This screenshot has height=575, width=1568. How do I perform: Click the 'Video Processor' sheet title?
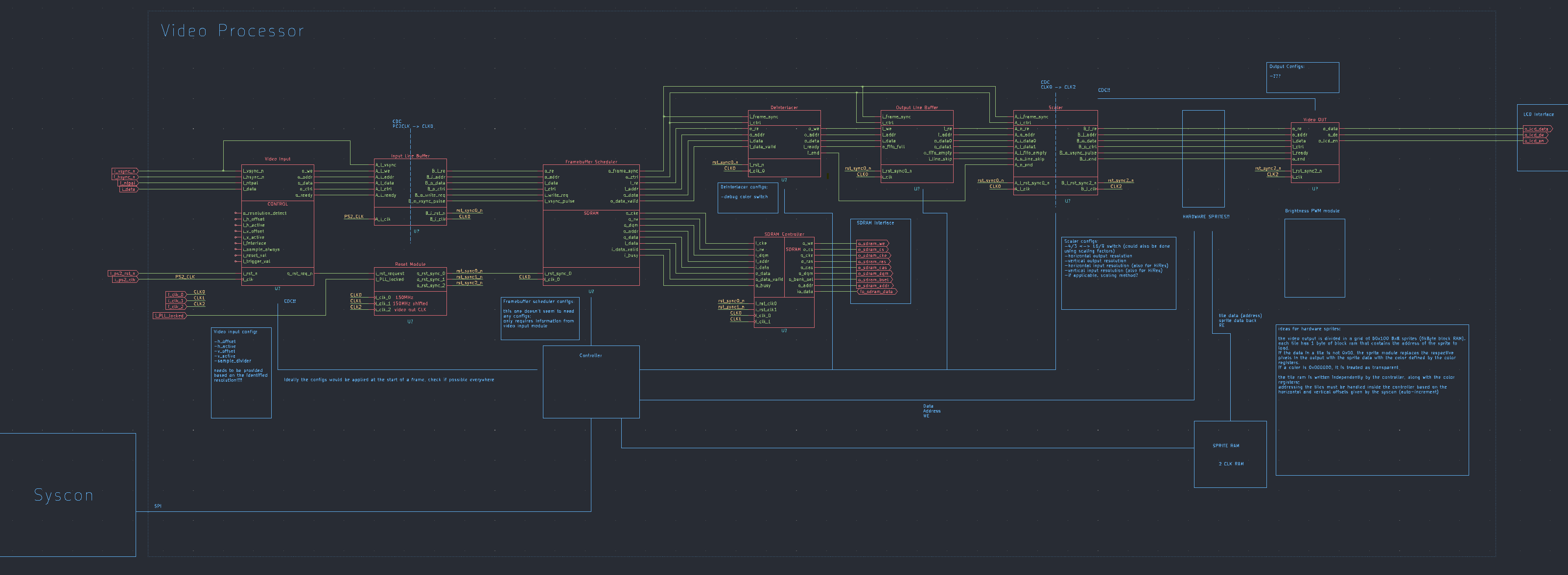click(232, 31)
